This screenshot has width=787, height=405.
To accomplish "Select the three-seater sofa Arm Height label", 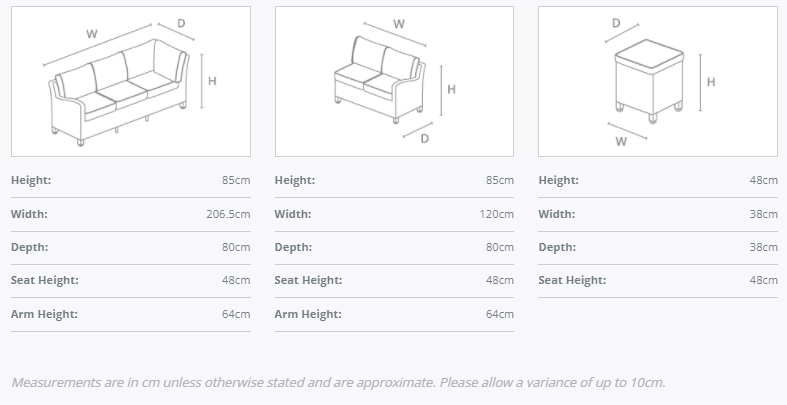I will [x=44, y=314].
